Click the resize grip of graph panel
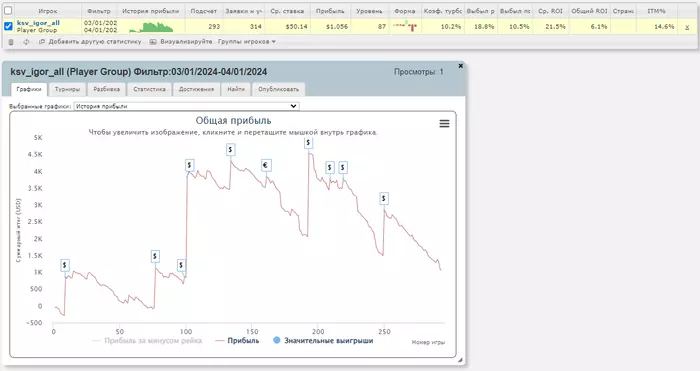Viewport: 700px width, 371px height. coord(460,360)
